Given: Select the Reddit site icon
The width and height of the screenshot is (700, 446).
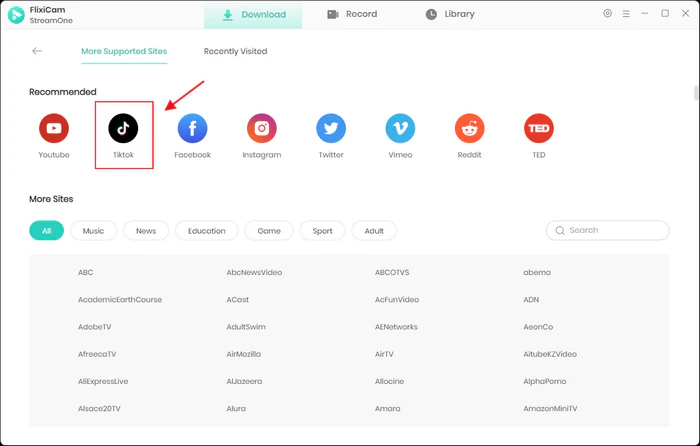Looking at the screenshot, I should coord(469,128).
